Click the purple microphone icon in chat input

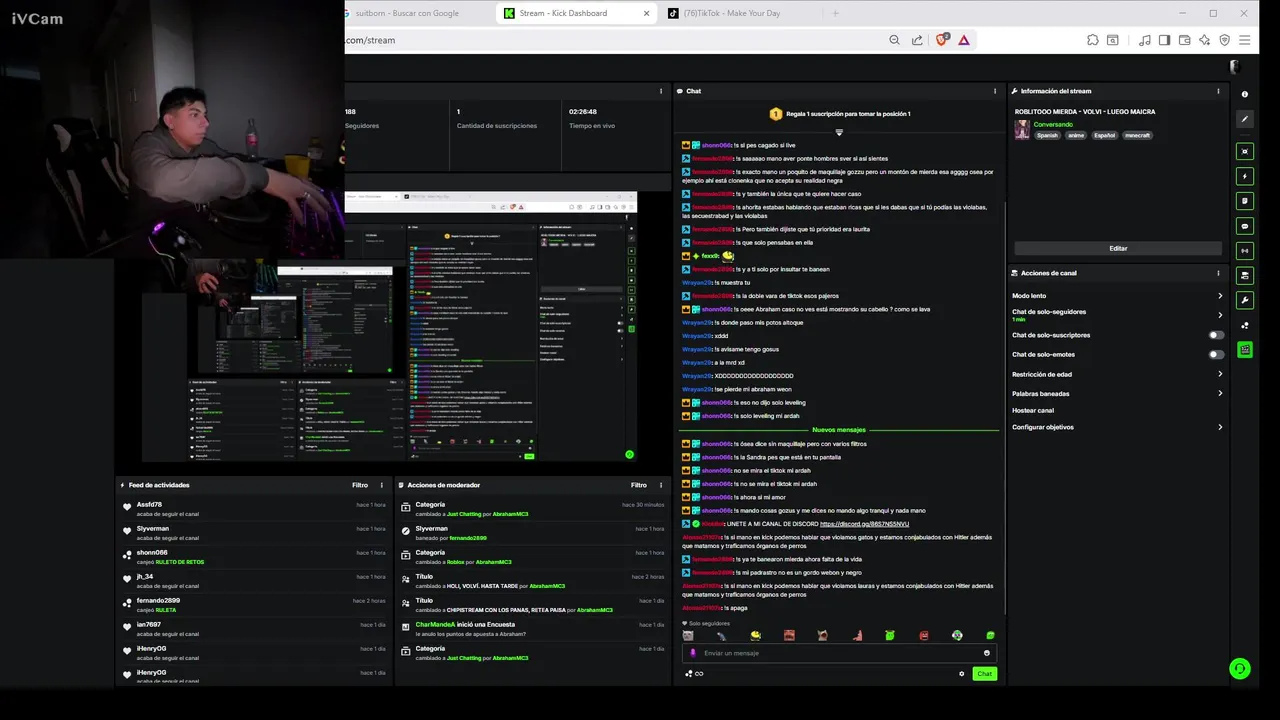coord(693,653)
